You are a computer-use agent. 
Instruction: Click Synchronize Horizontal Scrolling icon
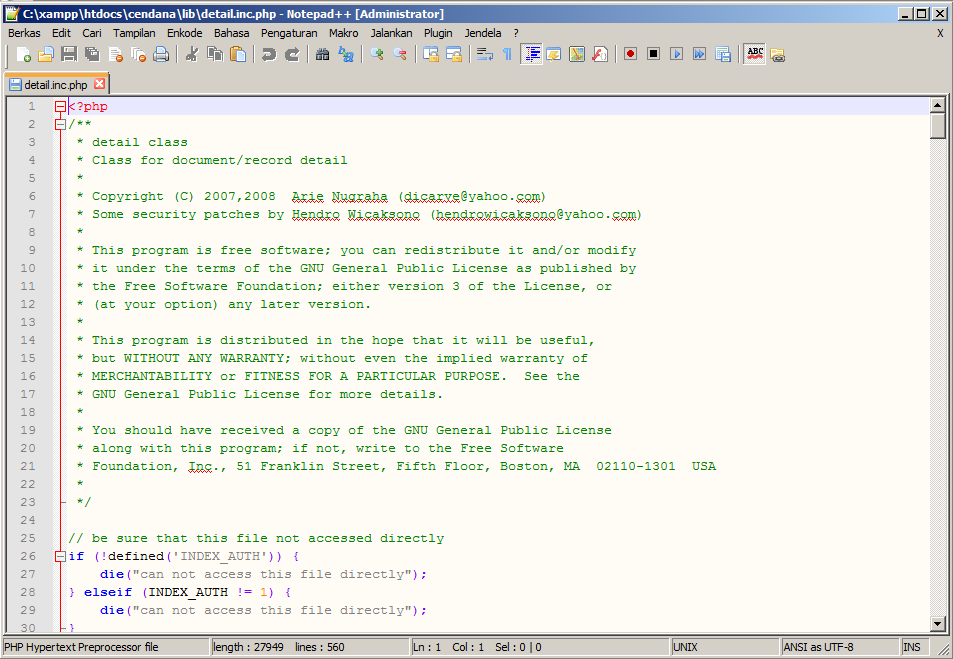point(454,55)
